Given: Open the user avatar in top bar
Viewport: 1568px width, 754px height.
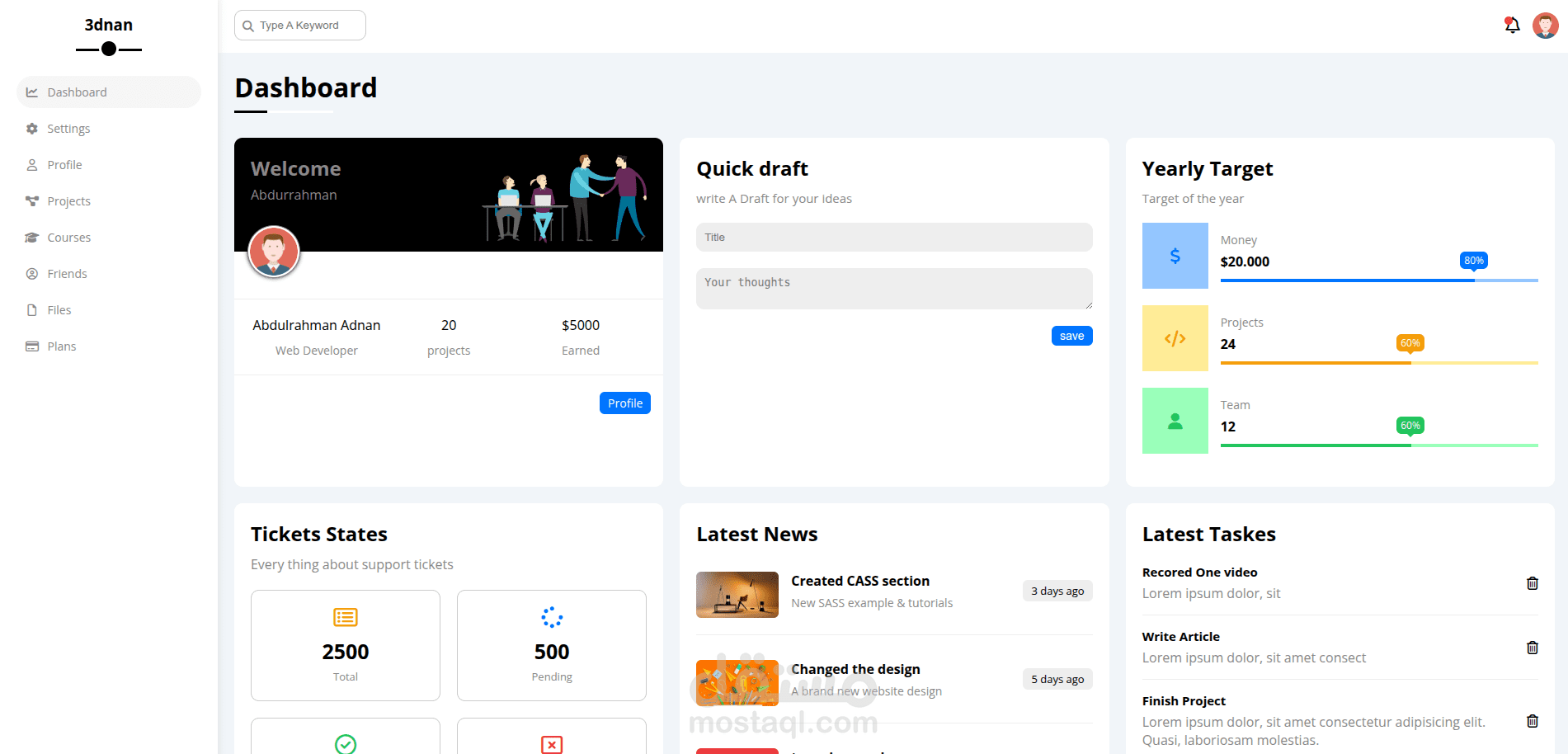Looking at the screenshot, I should (1546, 26).
